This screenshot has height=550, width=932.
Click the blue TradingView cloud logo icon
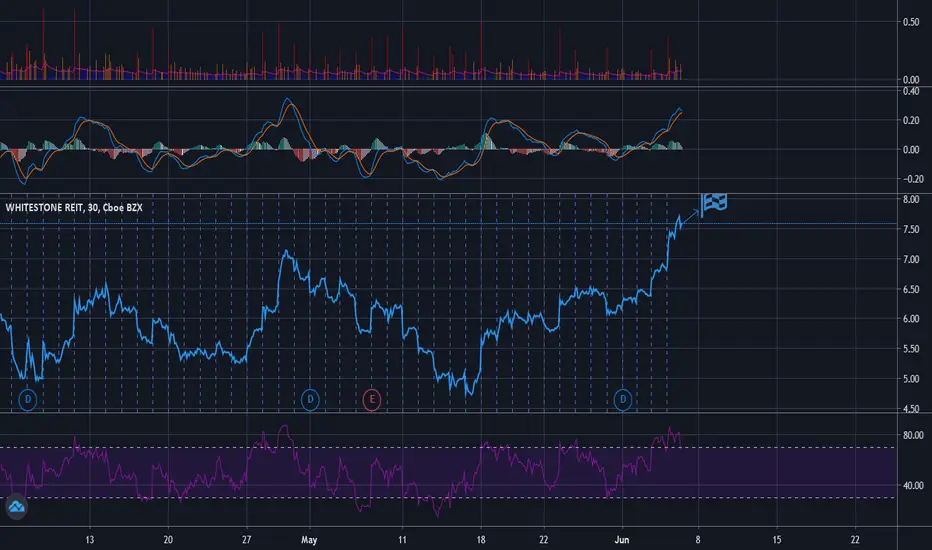tap(16, 507)
